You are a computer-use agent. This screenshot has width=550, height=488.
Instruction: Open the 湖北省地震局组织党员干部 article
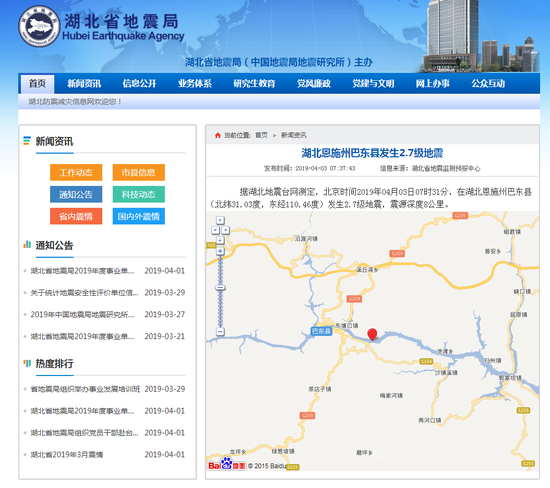click(x=84, y=433)
